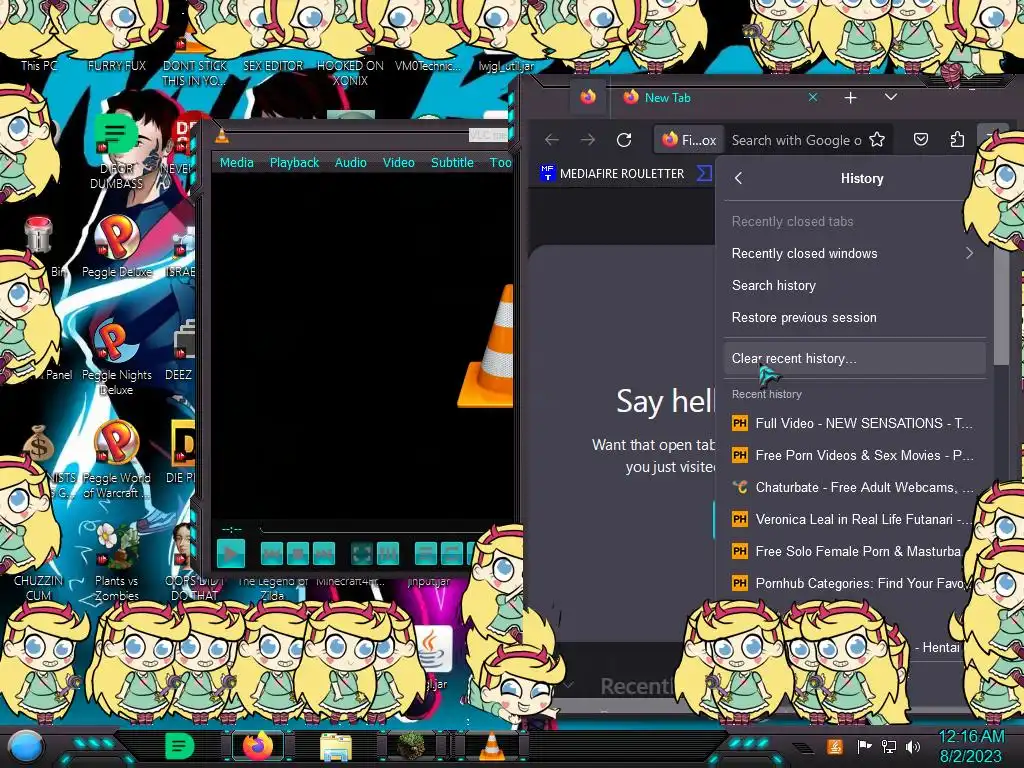Choose Restore previous session
Screen dimensions: 1024x768
click(x=854, y=317)
